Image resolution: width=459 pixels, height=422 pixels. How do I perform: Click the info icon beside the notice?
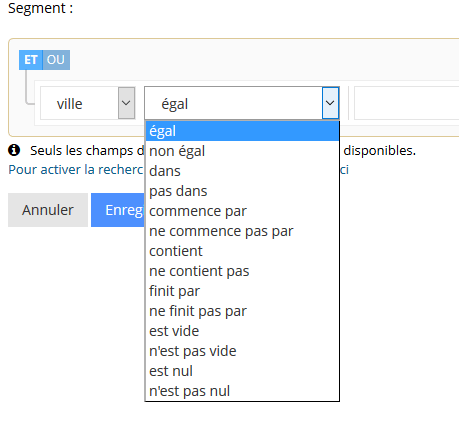[14, 150]
